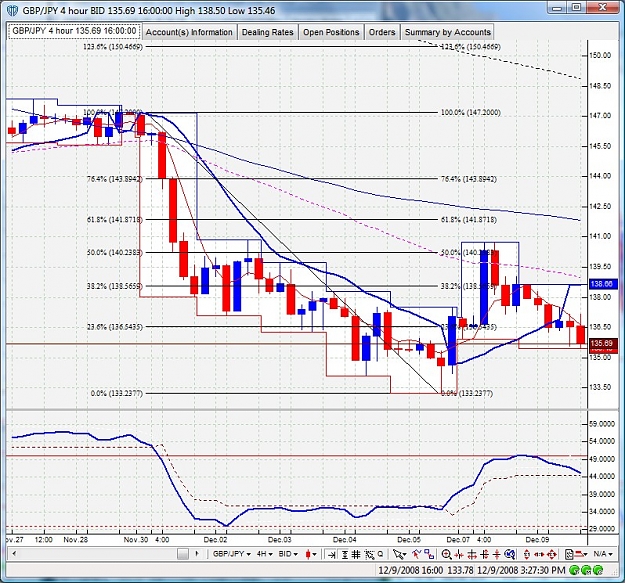Click the red horizontal scroll arrows icon
625x583 pixels.
click(539, 554)
